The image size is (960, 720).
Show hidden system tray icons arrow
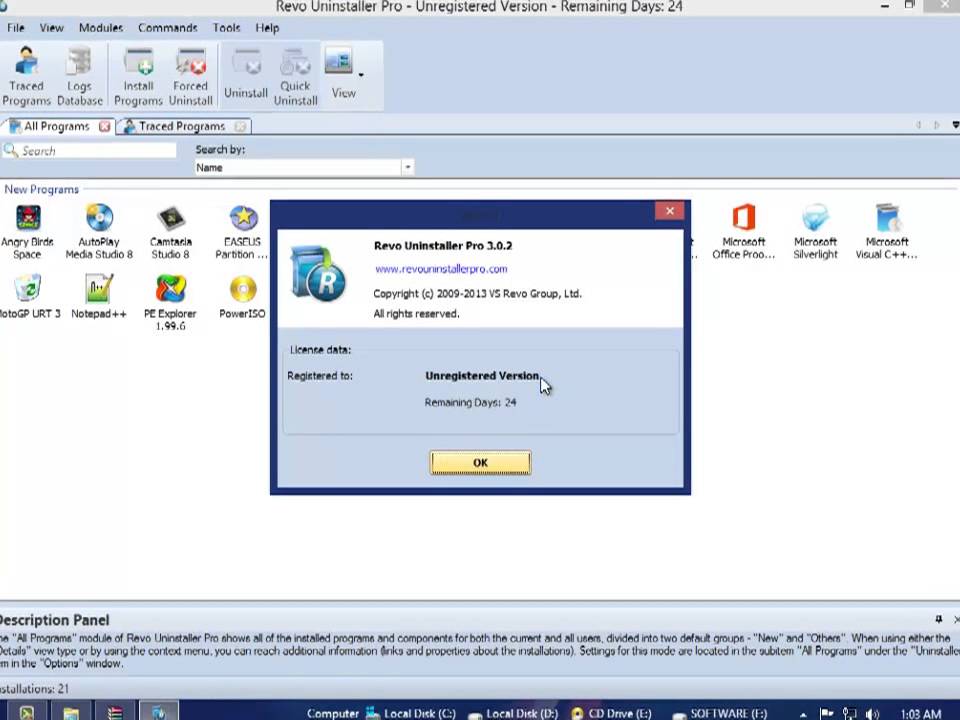[x=803, y=714]
